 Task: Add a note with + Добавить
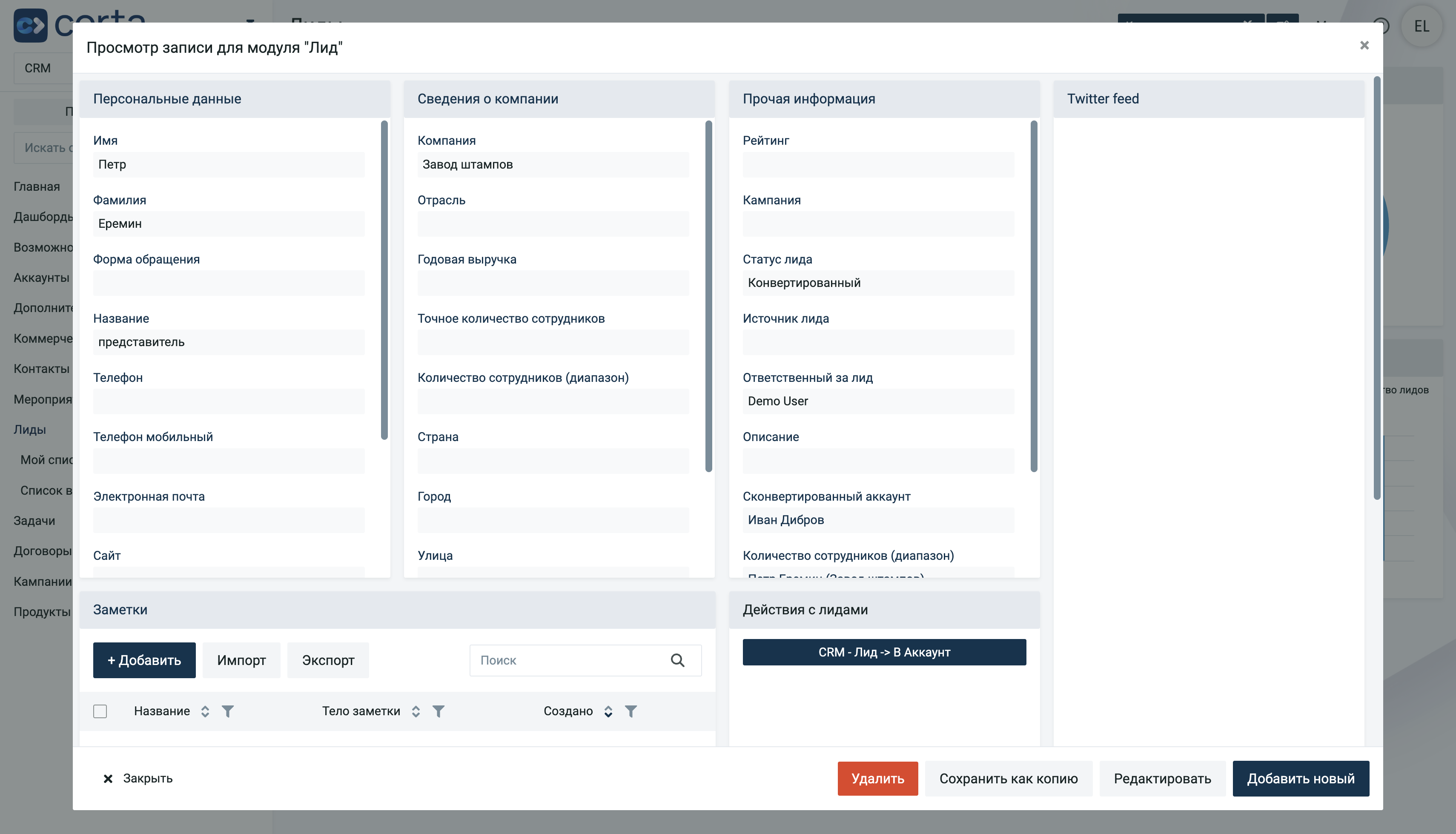point(144,660)
